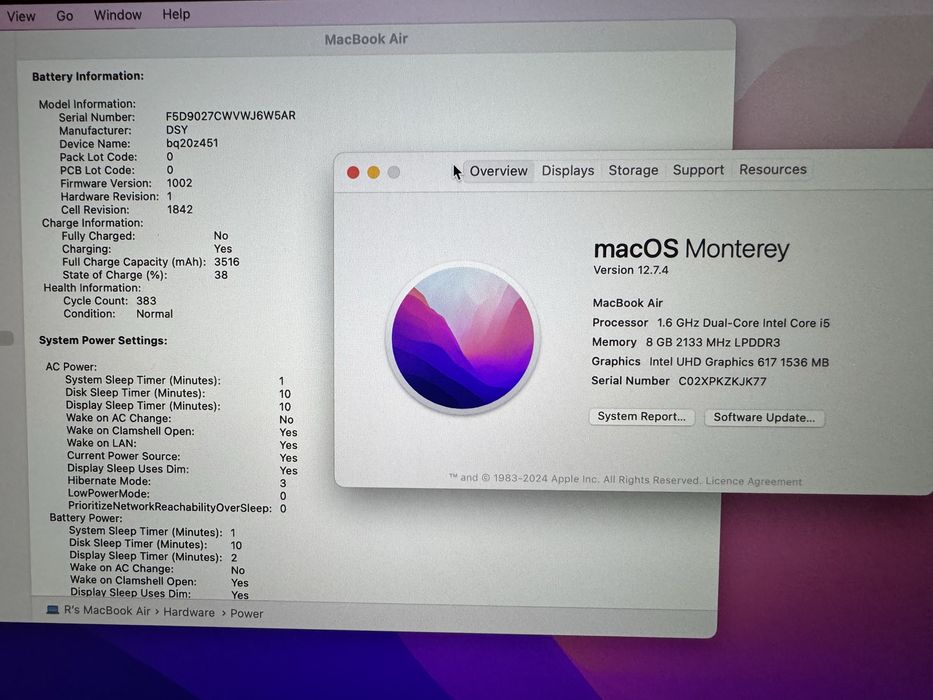Click the Version 12.7.4 text
This screenshot has width=933, height=700.
(x=631, y=270)
